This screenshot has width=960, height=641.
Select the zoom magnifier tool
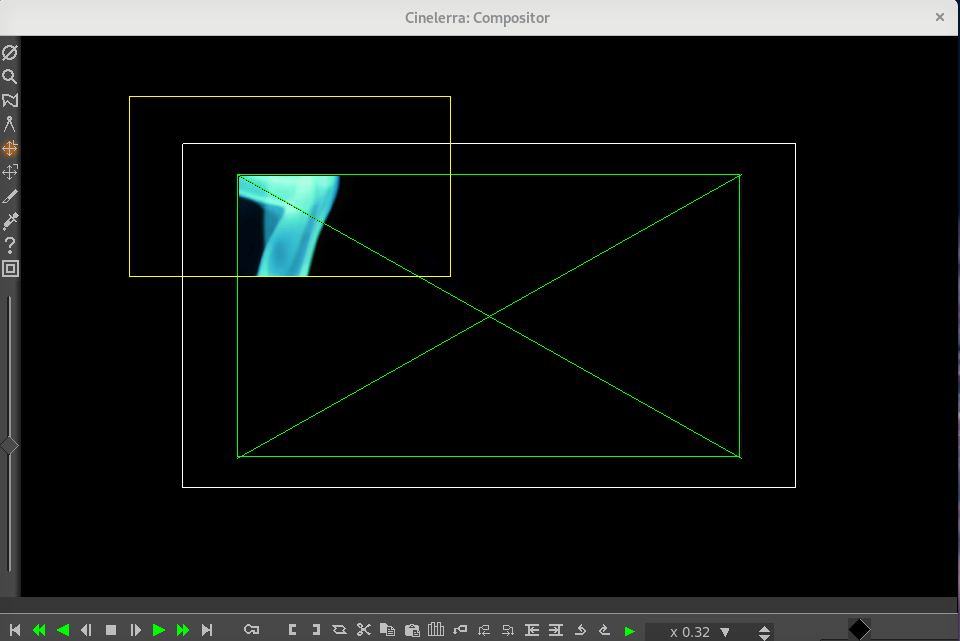(10, 76)
